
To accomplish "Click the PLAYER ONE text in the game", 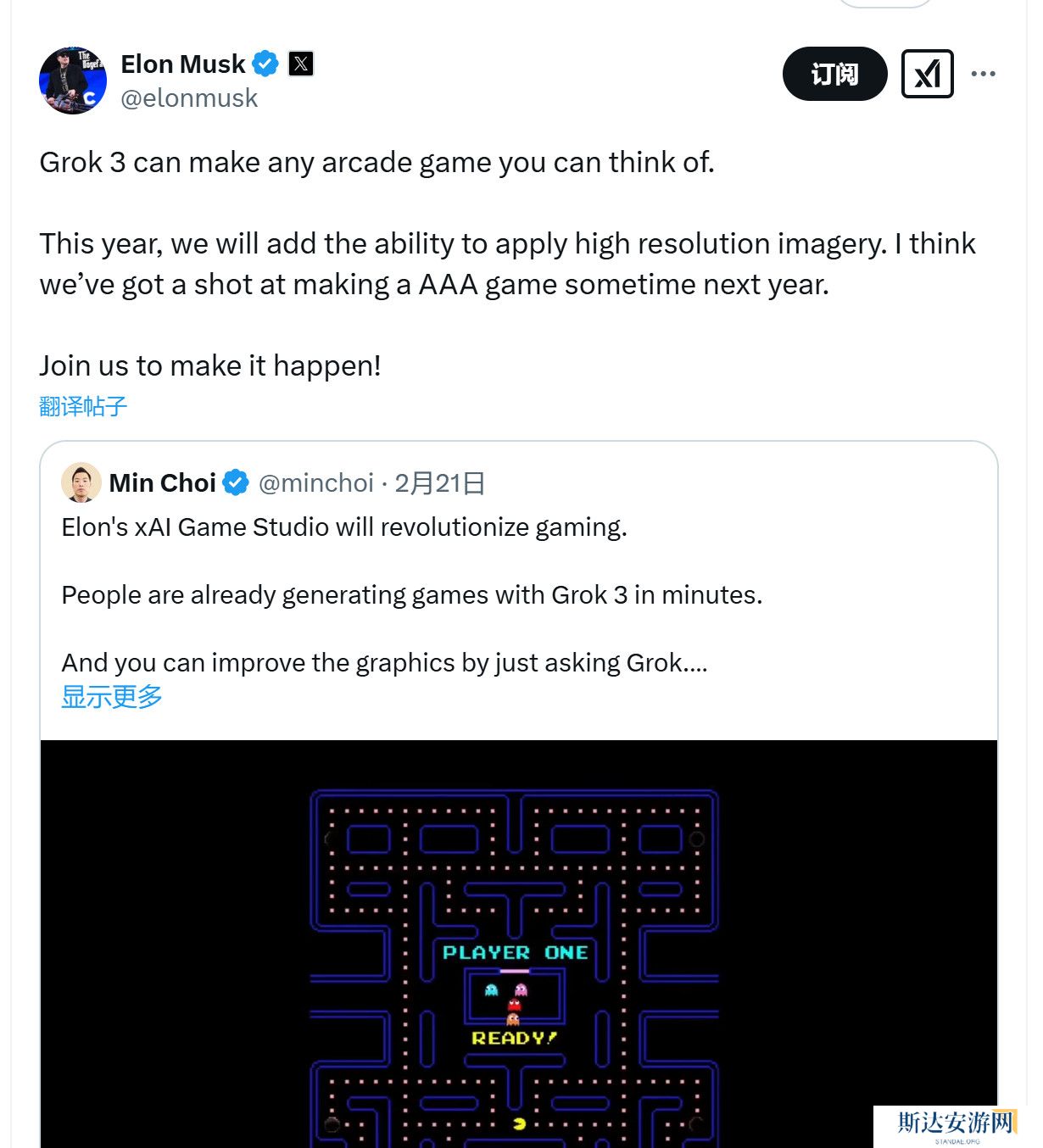I will tap(515, 952).
